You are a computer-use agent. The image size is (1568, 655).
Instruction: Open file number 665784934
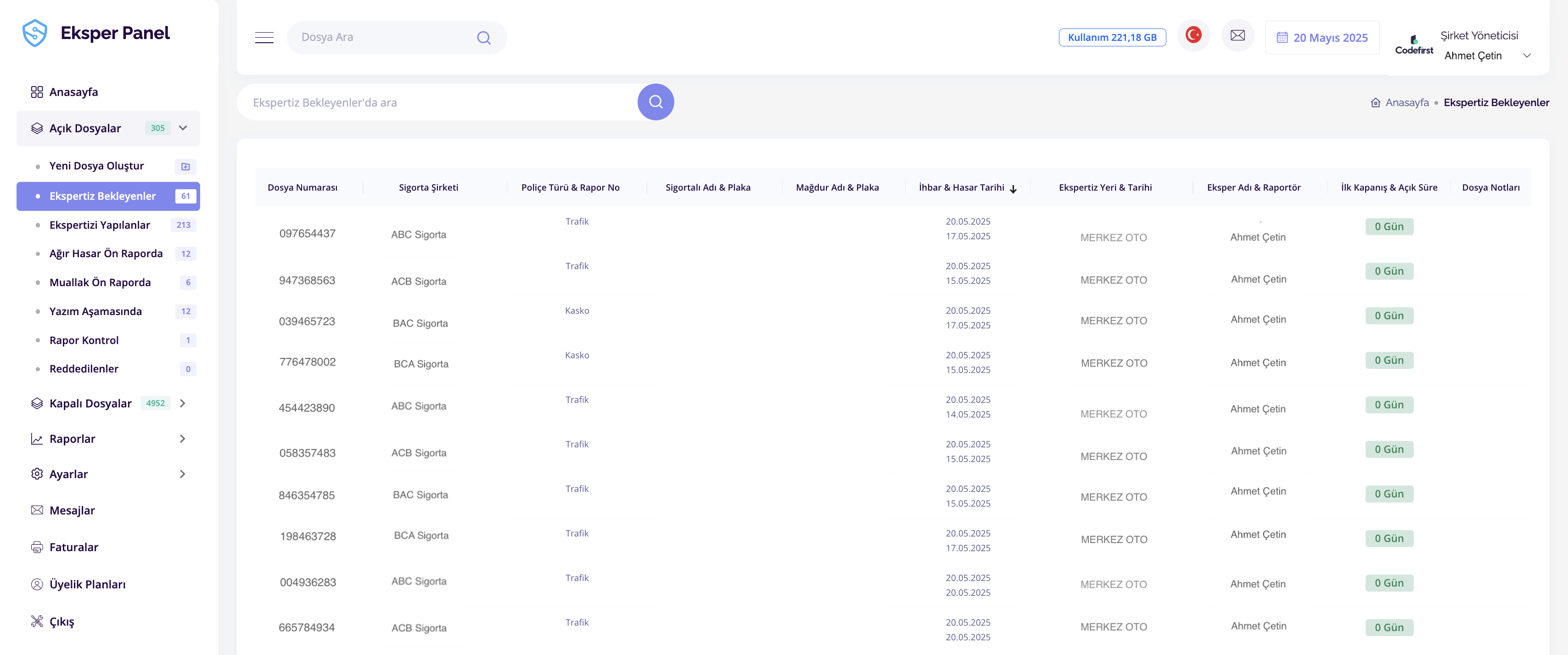[307, 627]
